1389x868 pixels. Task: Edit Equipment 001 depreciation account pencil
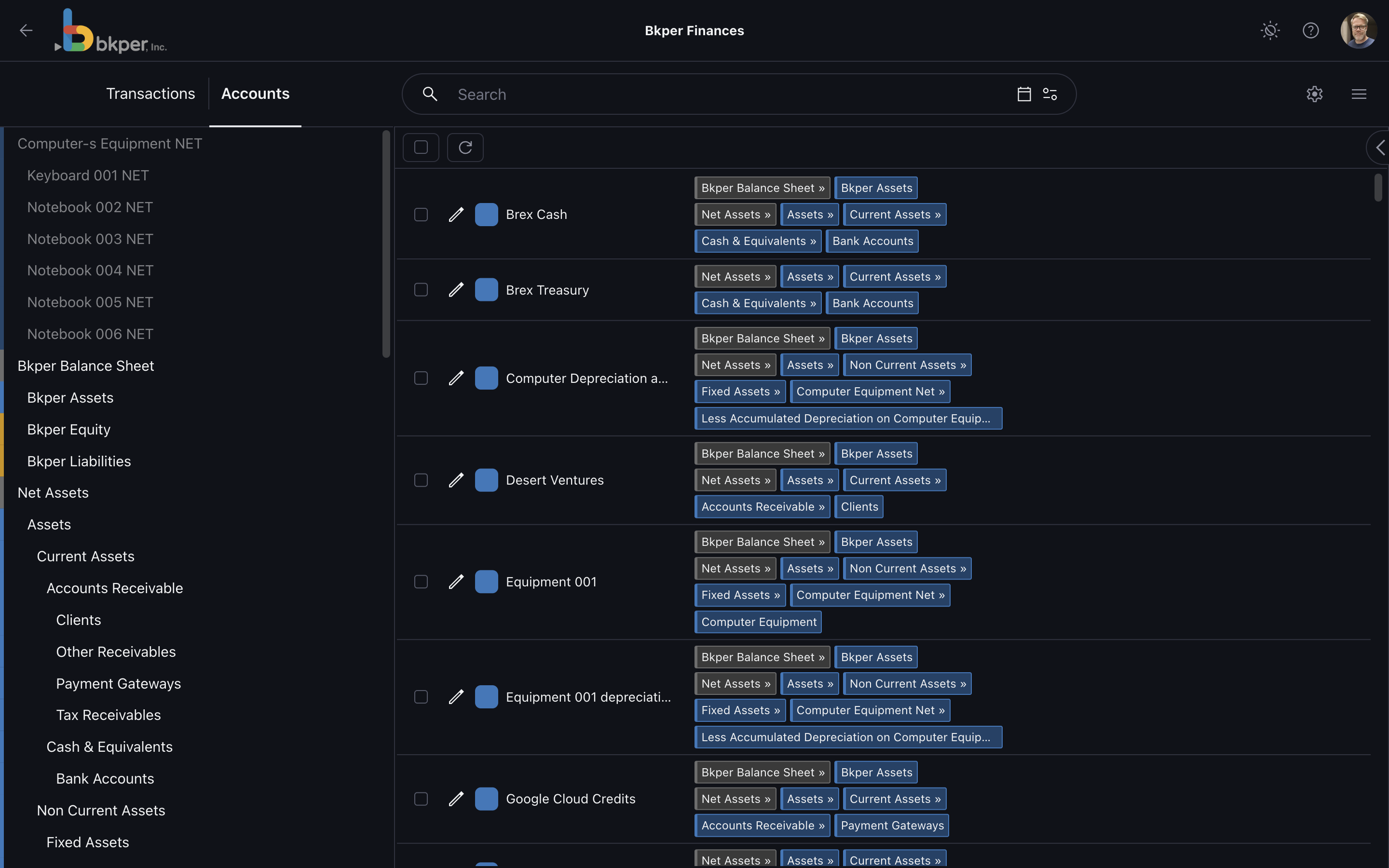point(456,697)
